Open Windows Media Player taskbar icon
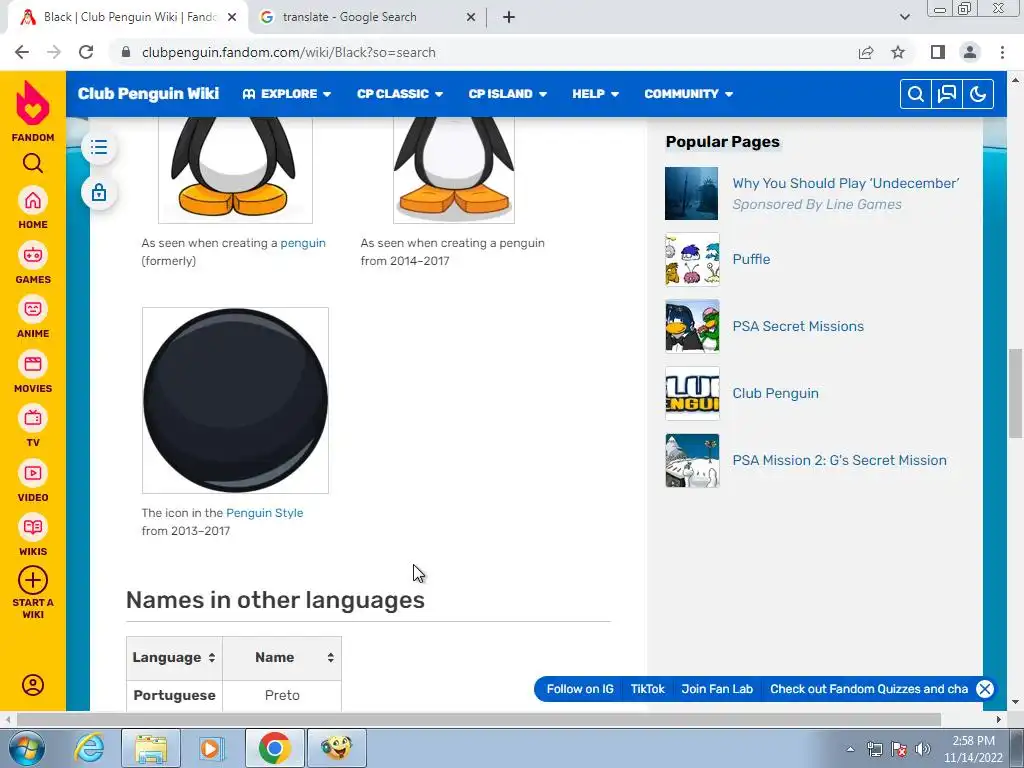Viewport: 1024px width, 768px height. (212, 748)
